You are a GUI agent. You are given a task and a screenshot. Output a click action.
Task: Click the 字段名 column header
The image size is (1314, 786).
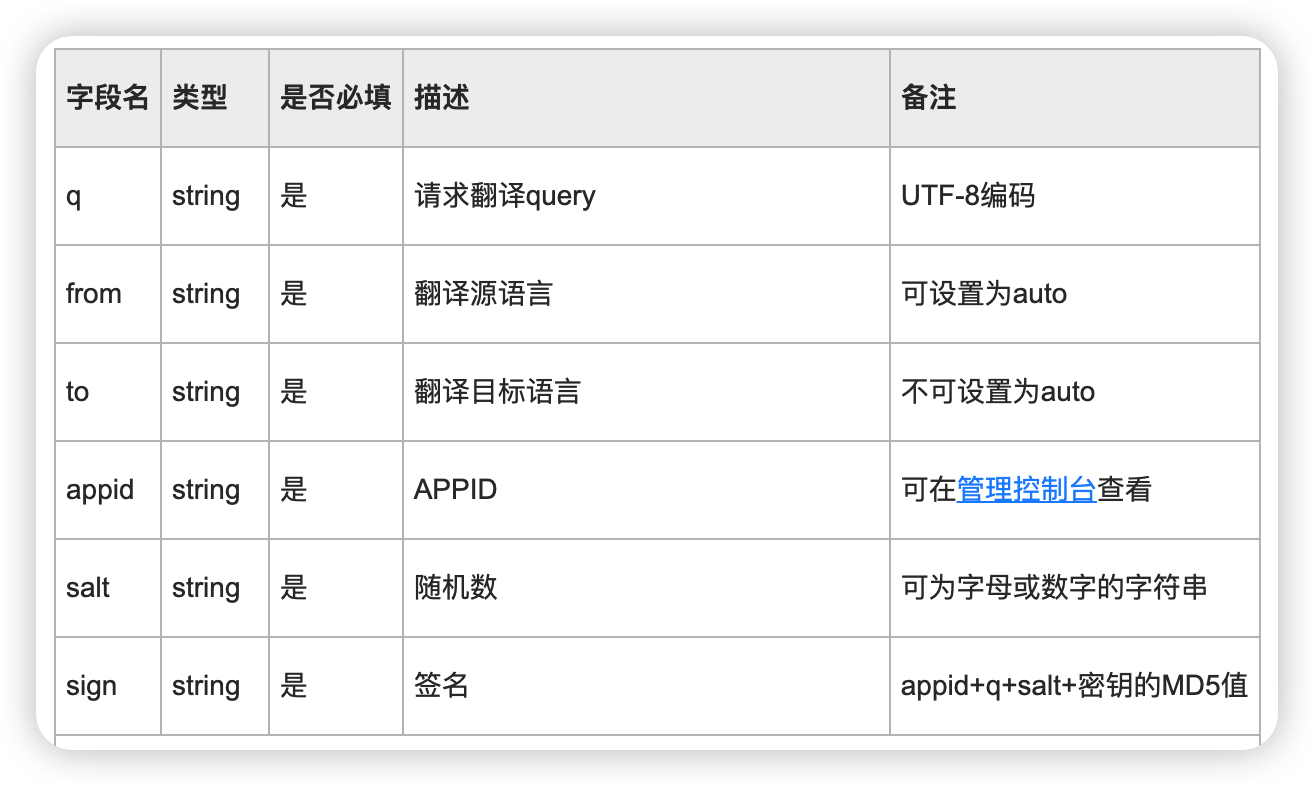pos(107,98)
